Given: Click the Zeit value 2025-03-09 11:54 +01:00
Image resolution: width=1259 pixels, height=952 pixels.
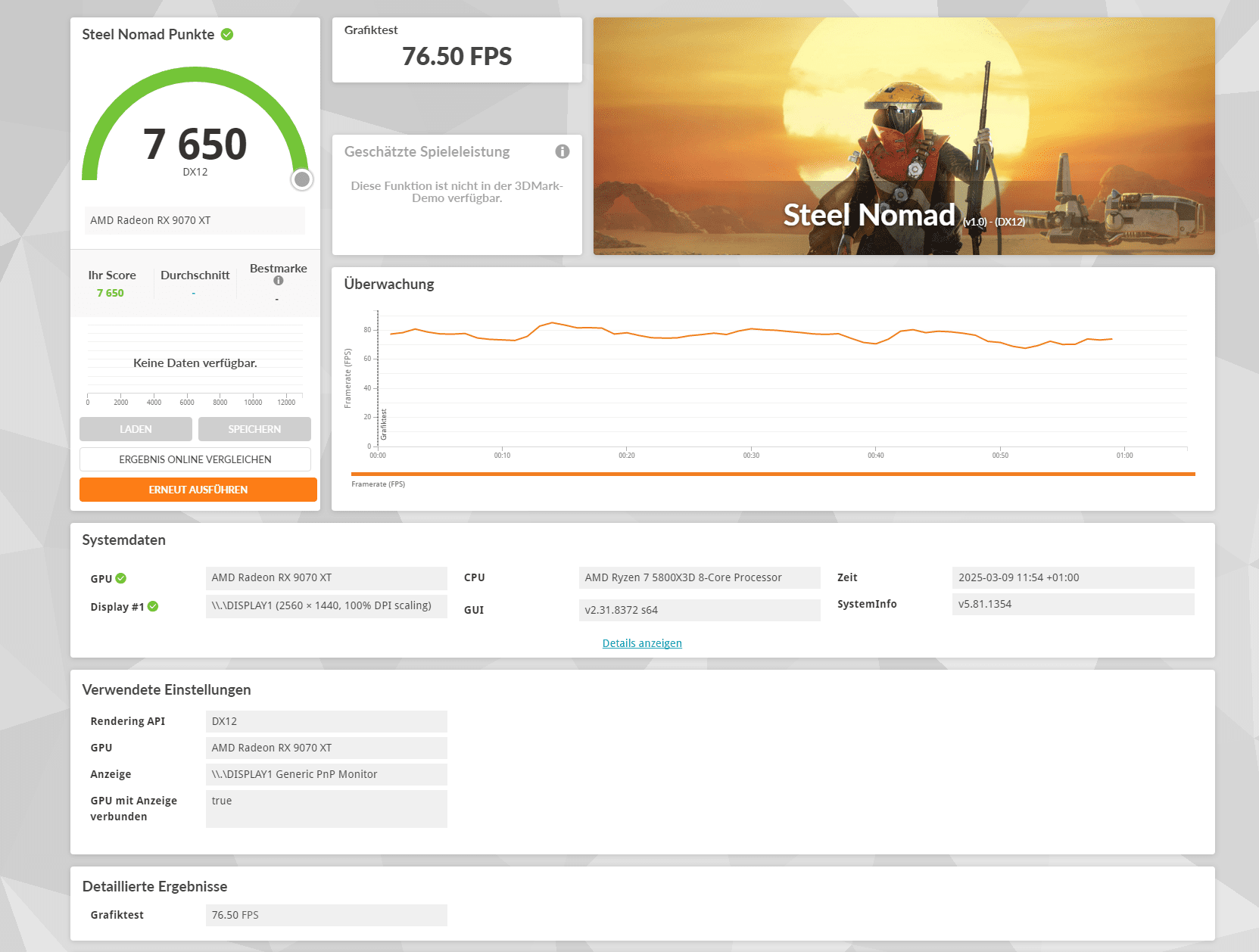Looking at the screenshot, I should 1074,577.
